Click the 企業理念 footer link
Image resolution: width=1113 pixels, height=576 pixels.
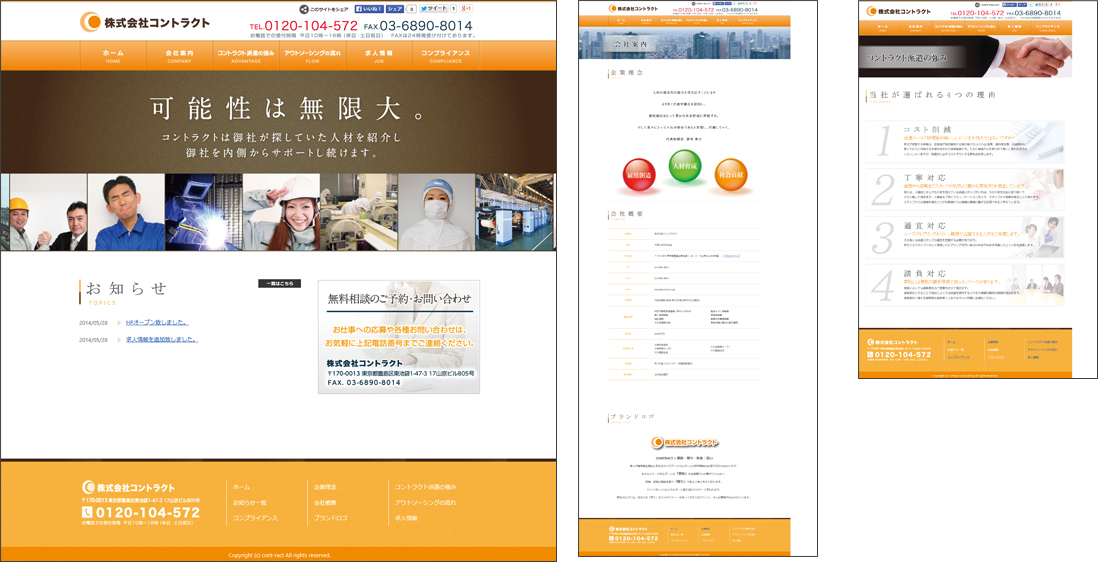[x=326, y=487]
